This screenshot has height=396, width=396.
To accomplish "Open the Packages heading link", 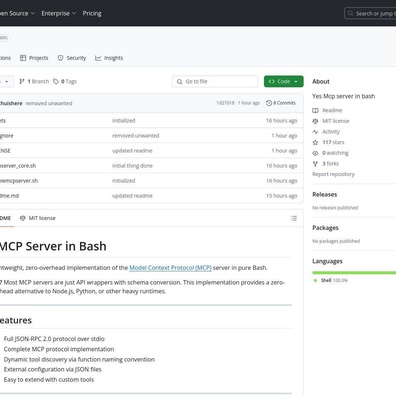I will click(325, 228).
